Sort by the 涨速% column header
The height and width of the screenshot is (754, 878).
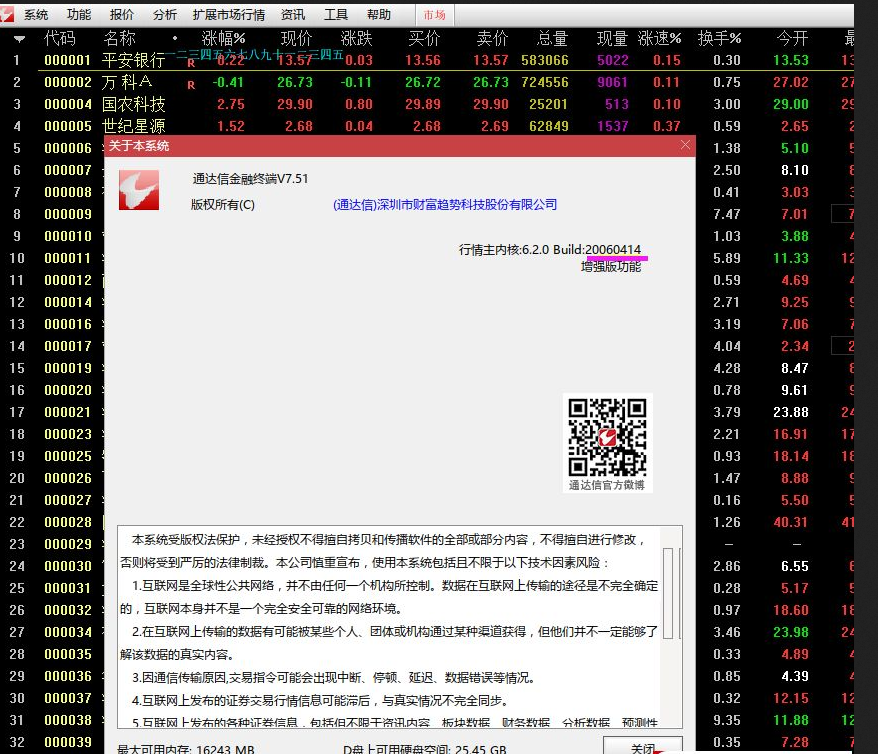point(660,38)
